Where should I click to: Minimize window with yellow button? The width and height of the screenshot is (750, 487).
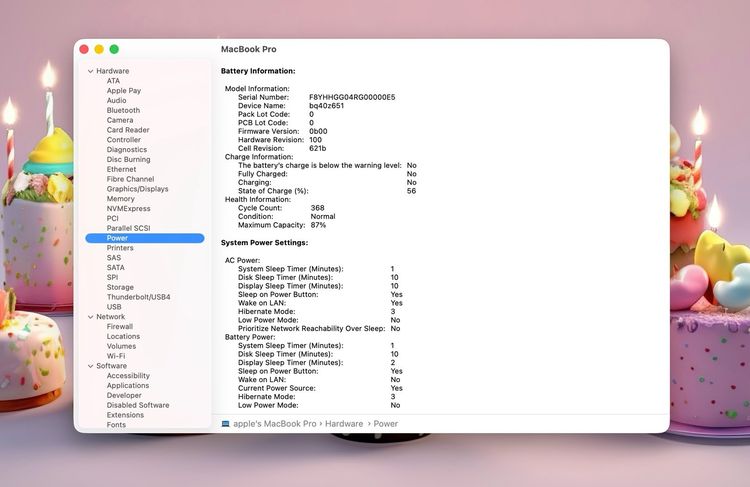tap(99, 49)
